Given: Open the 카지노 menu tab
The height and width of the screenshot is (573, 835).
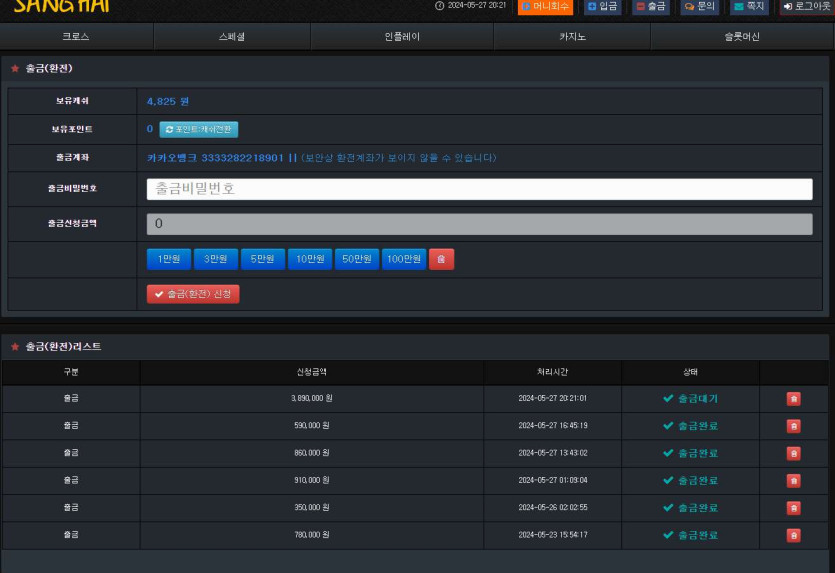Looking at the screenshot, I should pyautogui.click(x=572, y=36).
